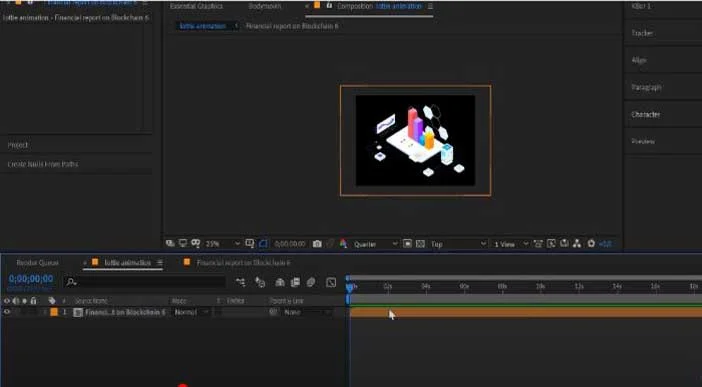Click the reset exposure icon
Viewport: 702px width, 387px height.
(591, 244)
